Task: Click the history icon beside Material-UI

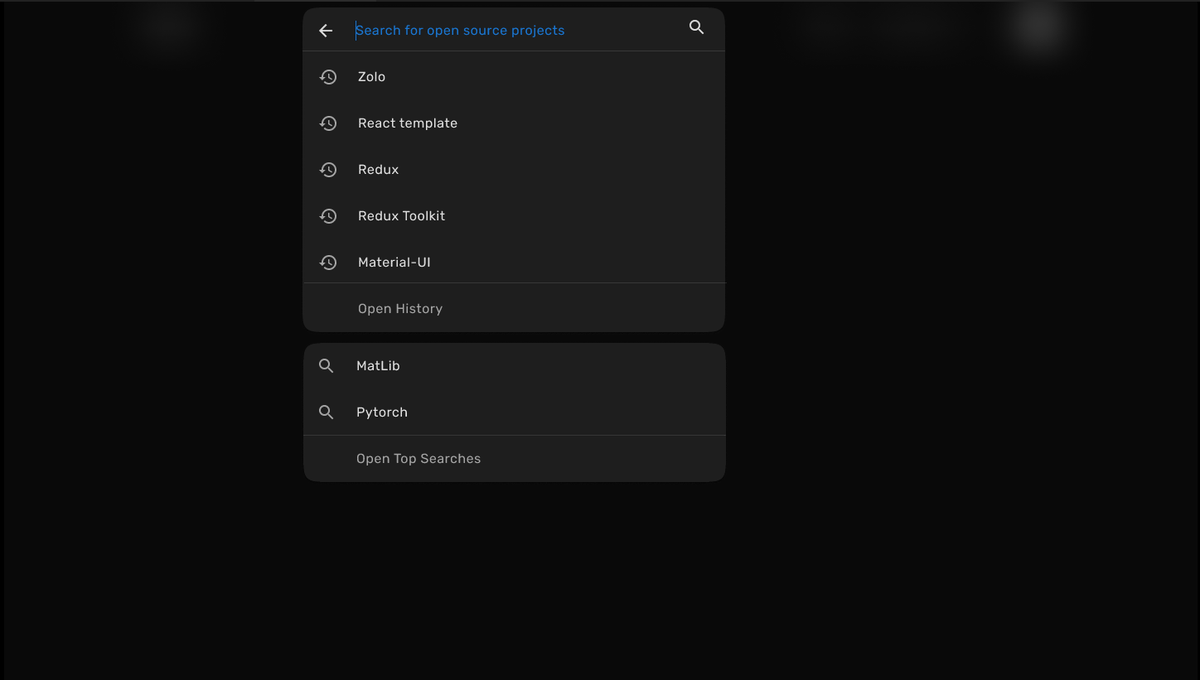Action: pos(328,262)
